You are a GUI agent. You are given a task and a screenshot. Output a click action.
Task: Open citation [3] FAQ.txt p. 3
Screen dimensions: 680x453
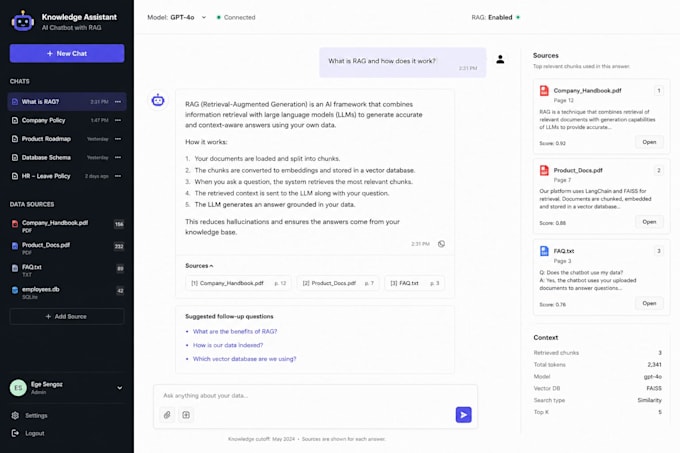(414, 283)
